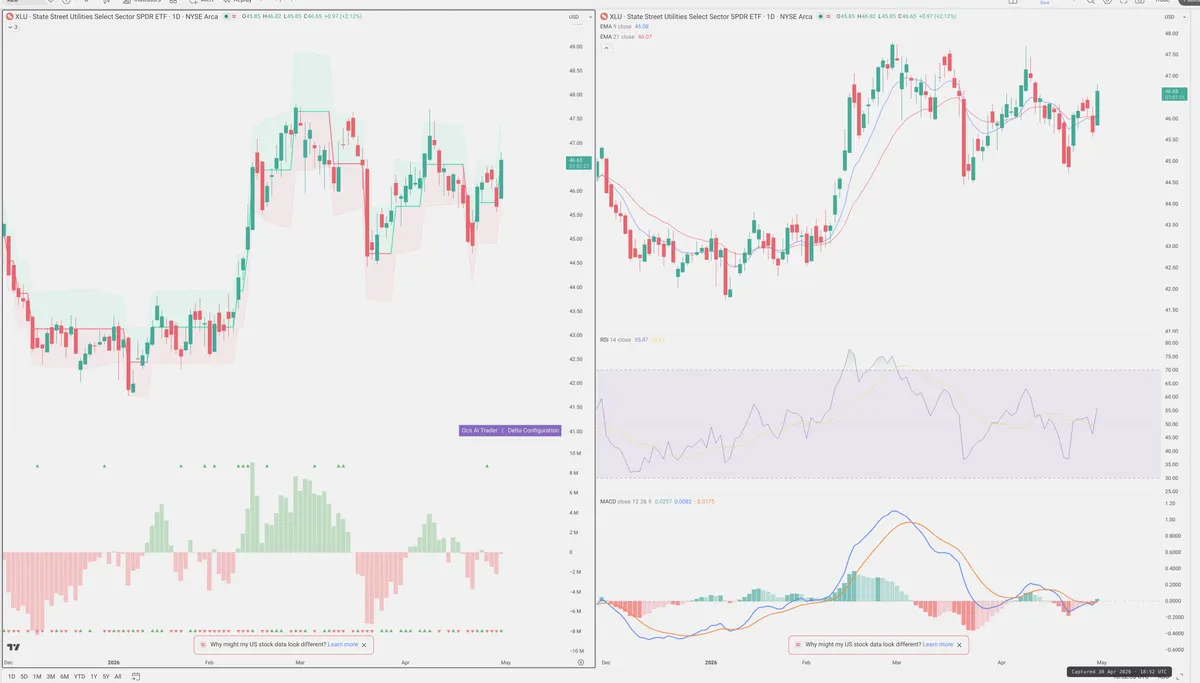Open the right chart USD currency dropdown
The image size is (1200, 683).
click(x=1173, y=17)
